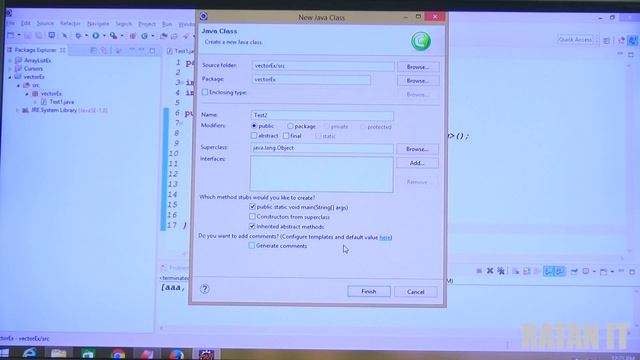Click the New Java class green C toolbar icon
Screen dimensions: 640x360
click(x=144, y=36)
